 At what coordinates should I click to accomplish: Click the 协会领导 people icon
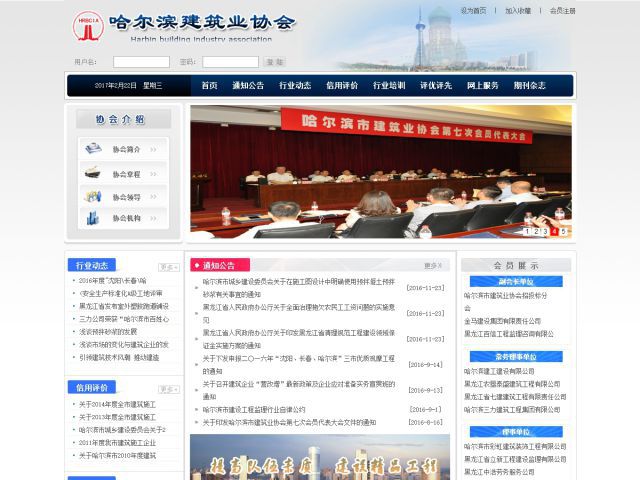[x=94, y=196]
